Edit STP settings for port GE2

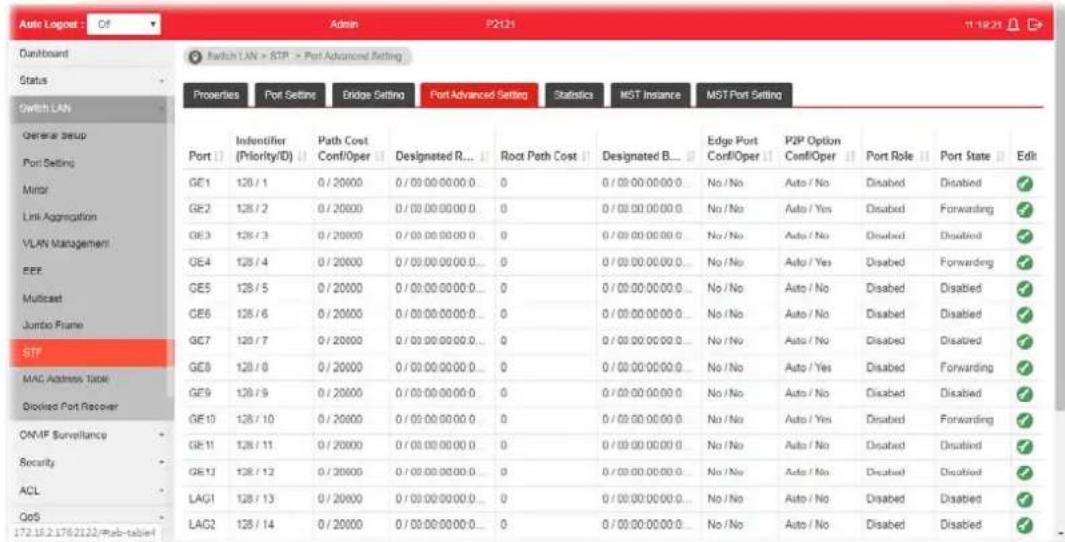pos(1024,210)
